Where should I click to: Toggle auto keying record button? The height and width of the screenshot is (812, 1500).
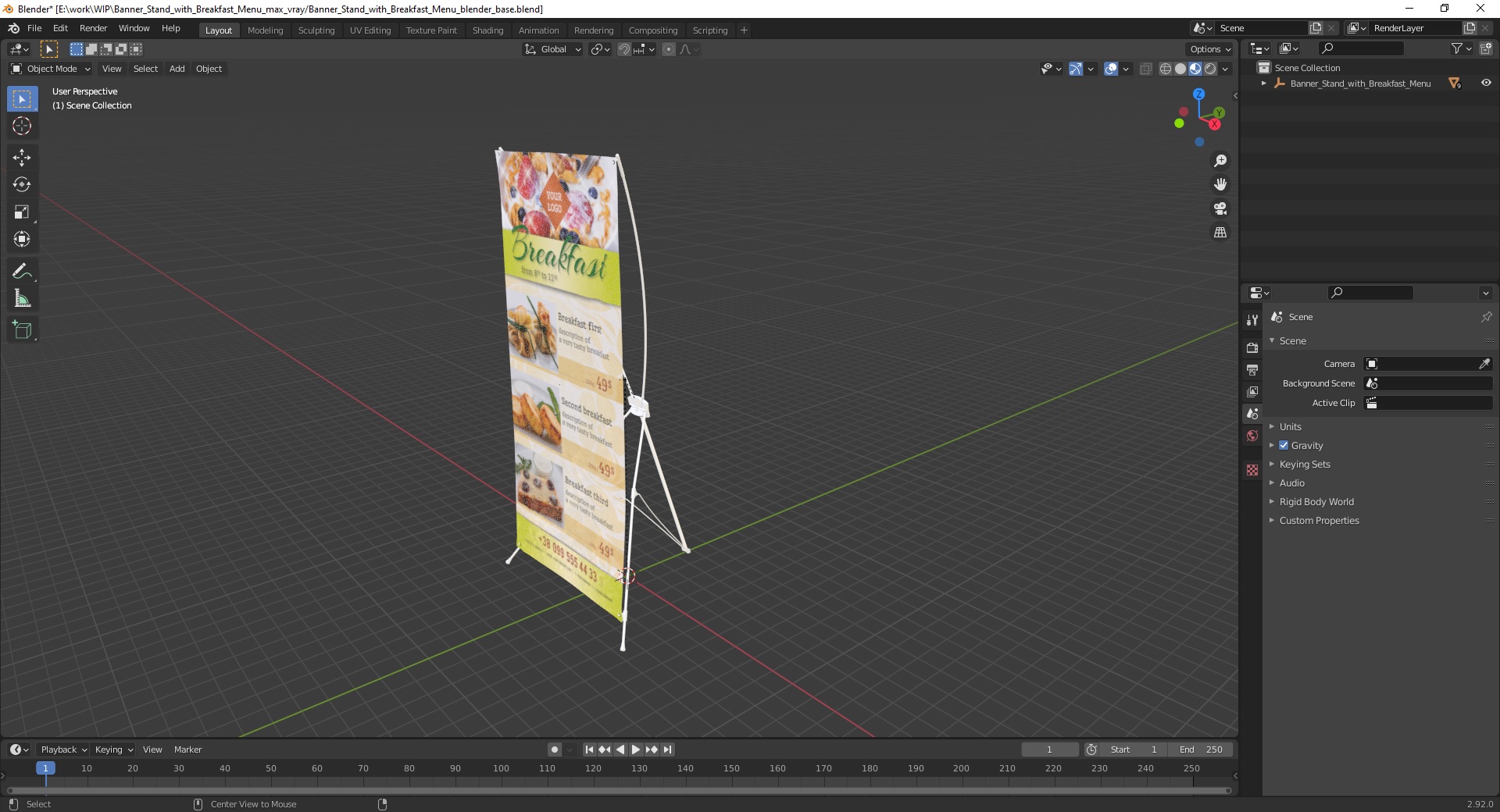(555, 750)
